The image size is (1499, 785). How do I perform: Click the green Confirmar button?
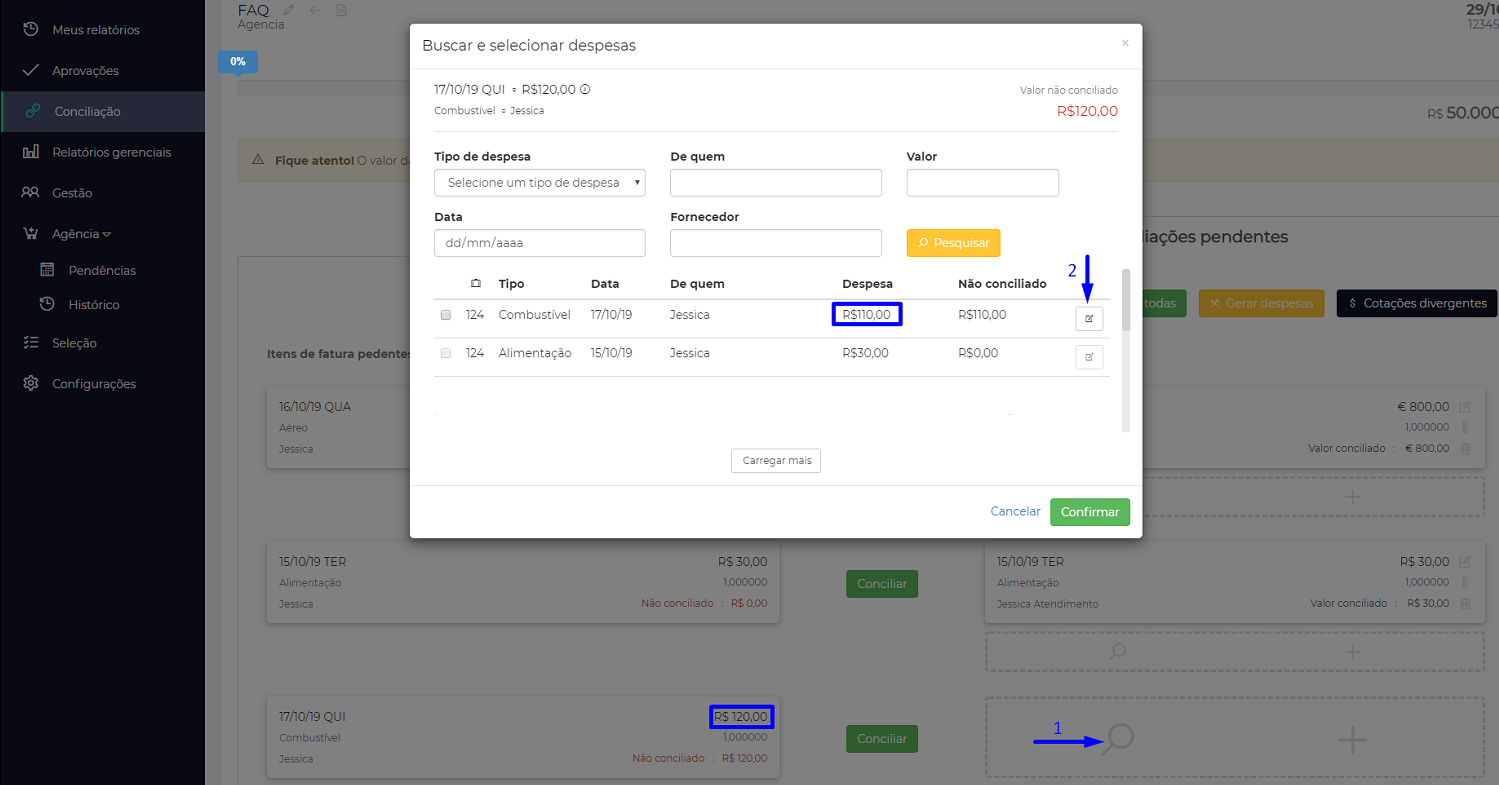pos(1089,512)
